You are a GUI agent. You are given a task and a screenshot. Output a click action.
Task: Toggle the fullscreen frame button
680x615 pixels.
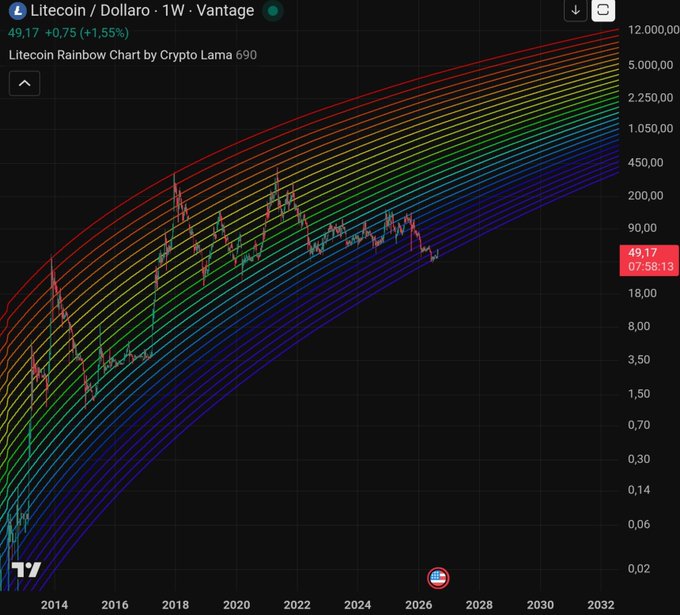point(603,10)
